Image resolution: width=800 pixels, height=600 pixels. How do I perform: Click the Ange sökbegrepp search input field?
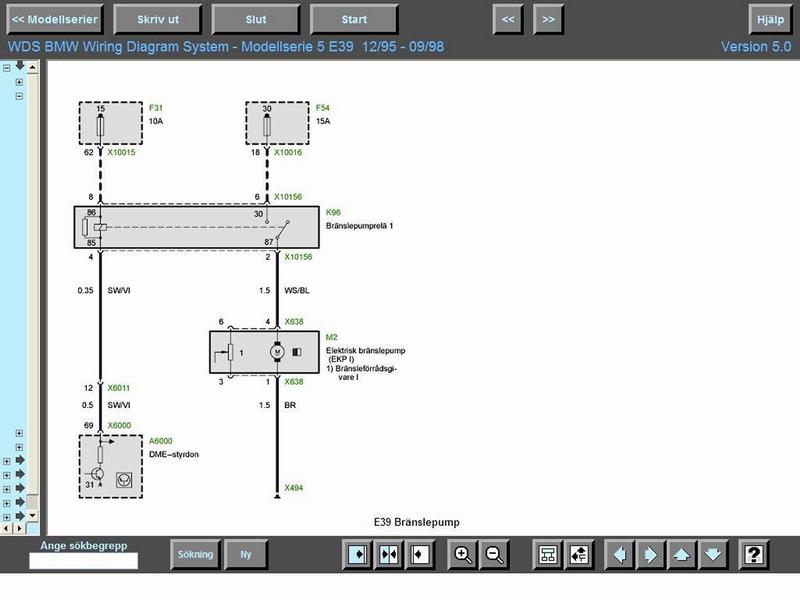point(83,561)
